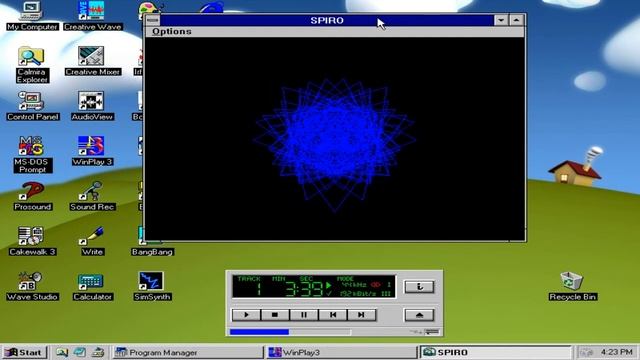Click the spirograph drawing in SPIRO

click(x=335, y=145)
